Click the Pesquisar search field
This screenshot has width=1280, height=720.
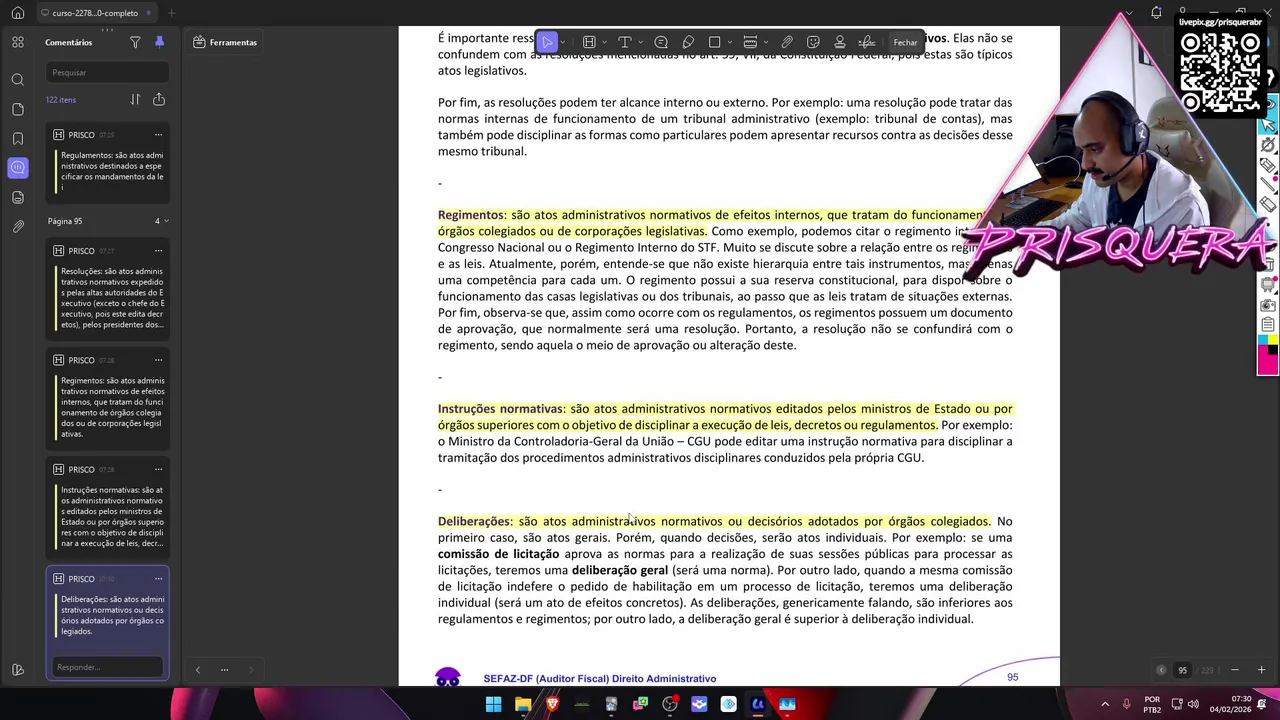pyautogui.click(x=107, y=72)
